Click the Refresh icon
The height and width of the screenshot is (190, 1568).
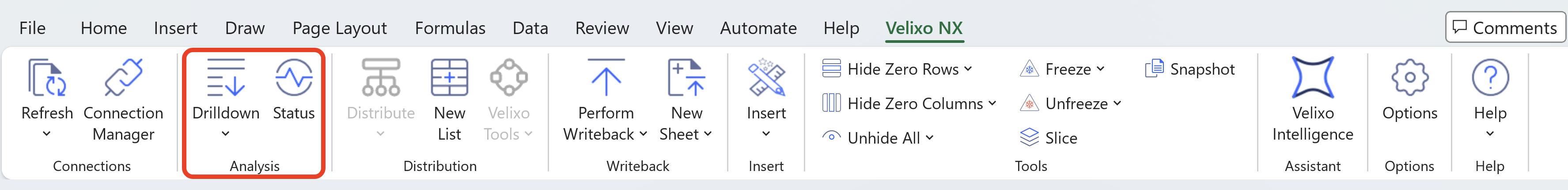[x=46, y=79]
